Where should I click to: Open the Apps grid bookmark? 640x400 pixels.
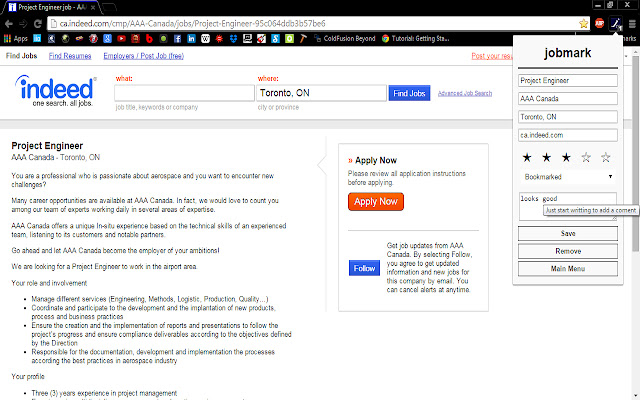16,39
